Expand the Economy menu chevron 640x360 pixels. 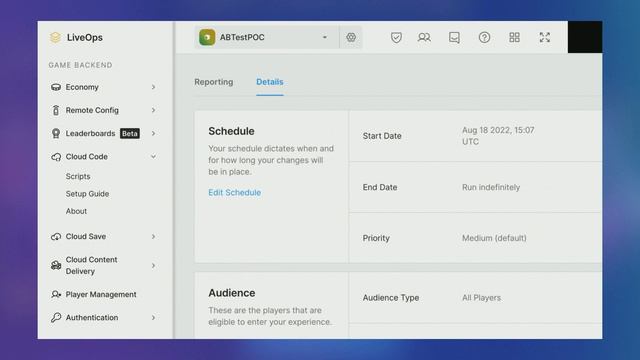(153, 87)
